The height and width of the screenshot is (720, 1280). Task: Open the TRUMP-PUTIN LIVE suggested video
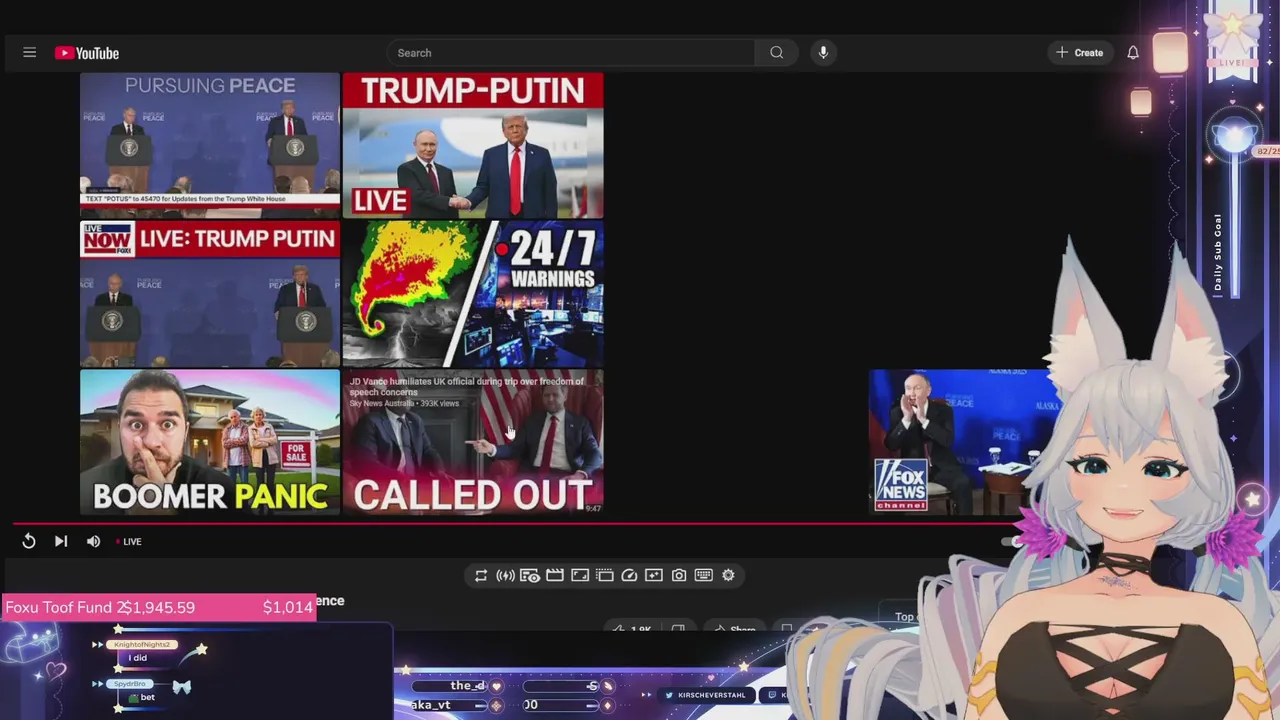tap(473, 145)
